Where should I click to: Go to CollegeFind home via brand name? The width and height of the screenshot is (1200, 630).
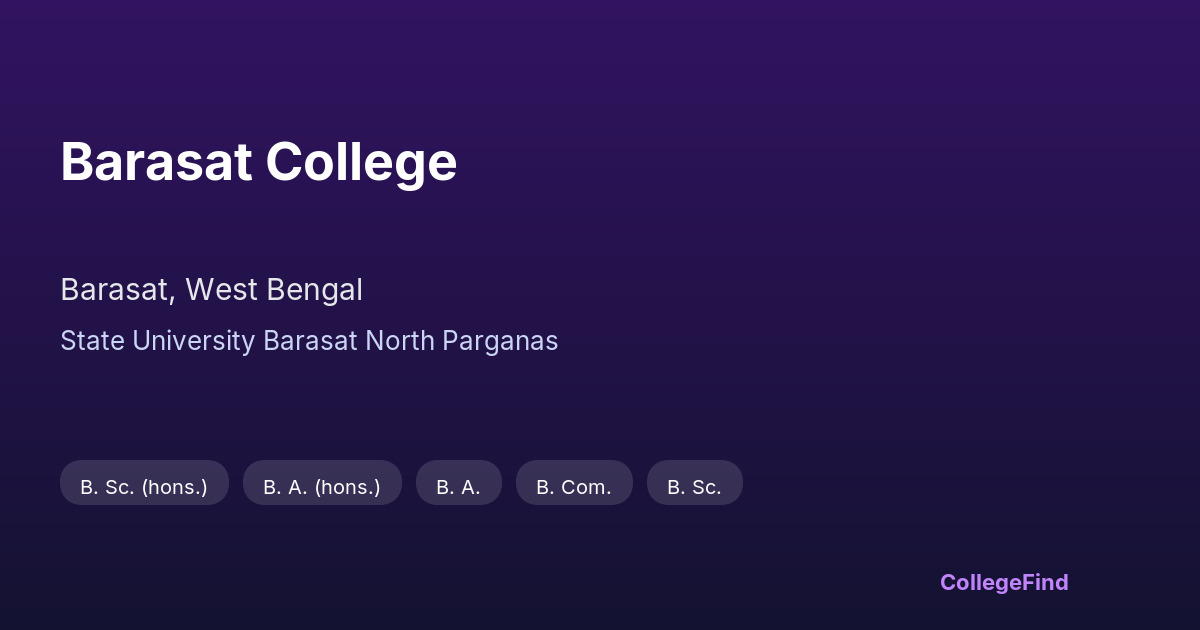pos(1003,582)
